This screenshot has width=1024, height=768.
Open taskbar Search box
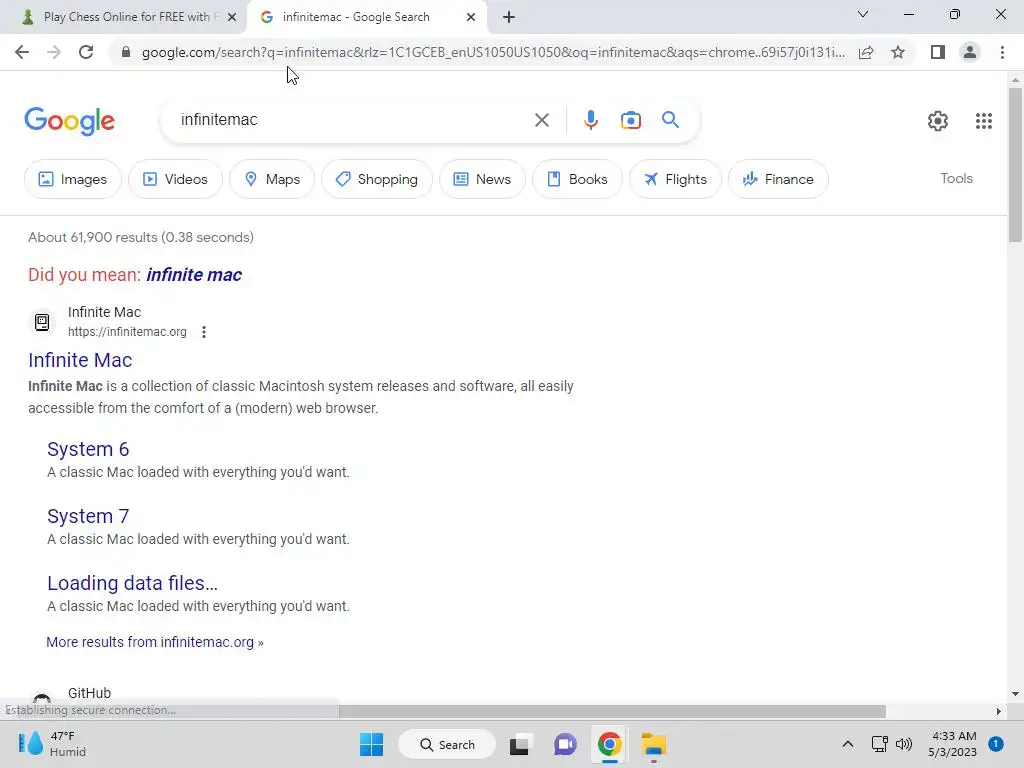point(447,744)
